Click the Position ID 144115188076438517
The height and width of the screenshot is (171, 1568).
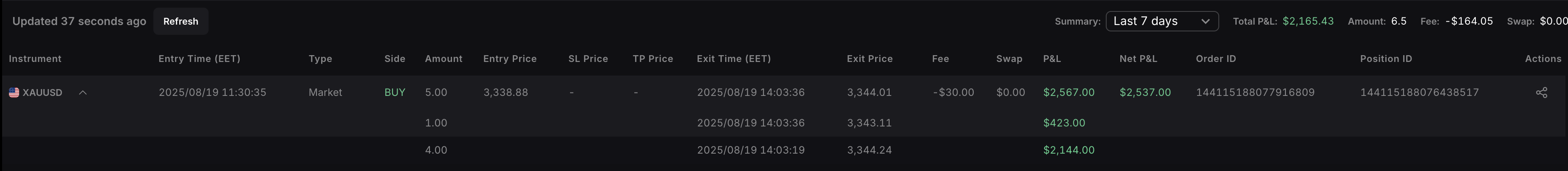pos(1419,93)
